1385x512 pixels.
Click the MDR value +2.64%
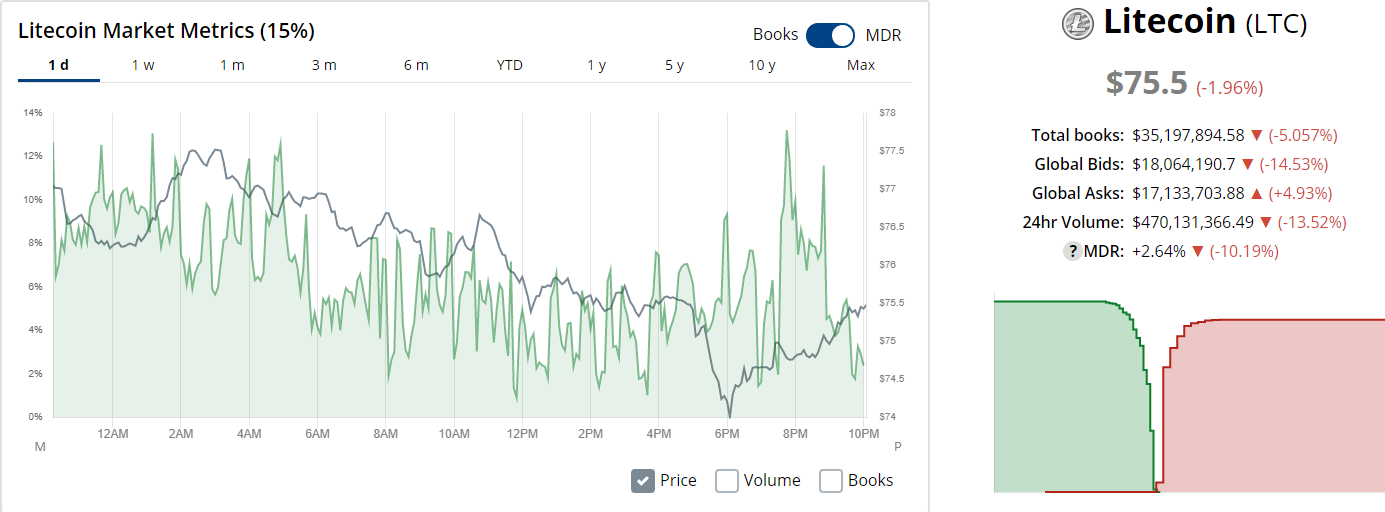click(x=1158, y=251)
